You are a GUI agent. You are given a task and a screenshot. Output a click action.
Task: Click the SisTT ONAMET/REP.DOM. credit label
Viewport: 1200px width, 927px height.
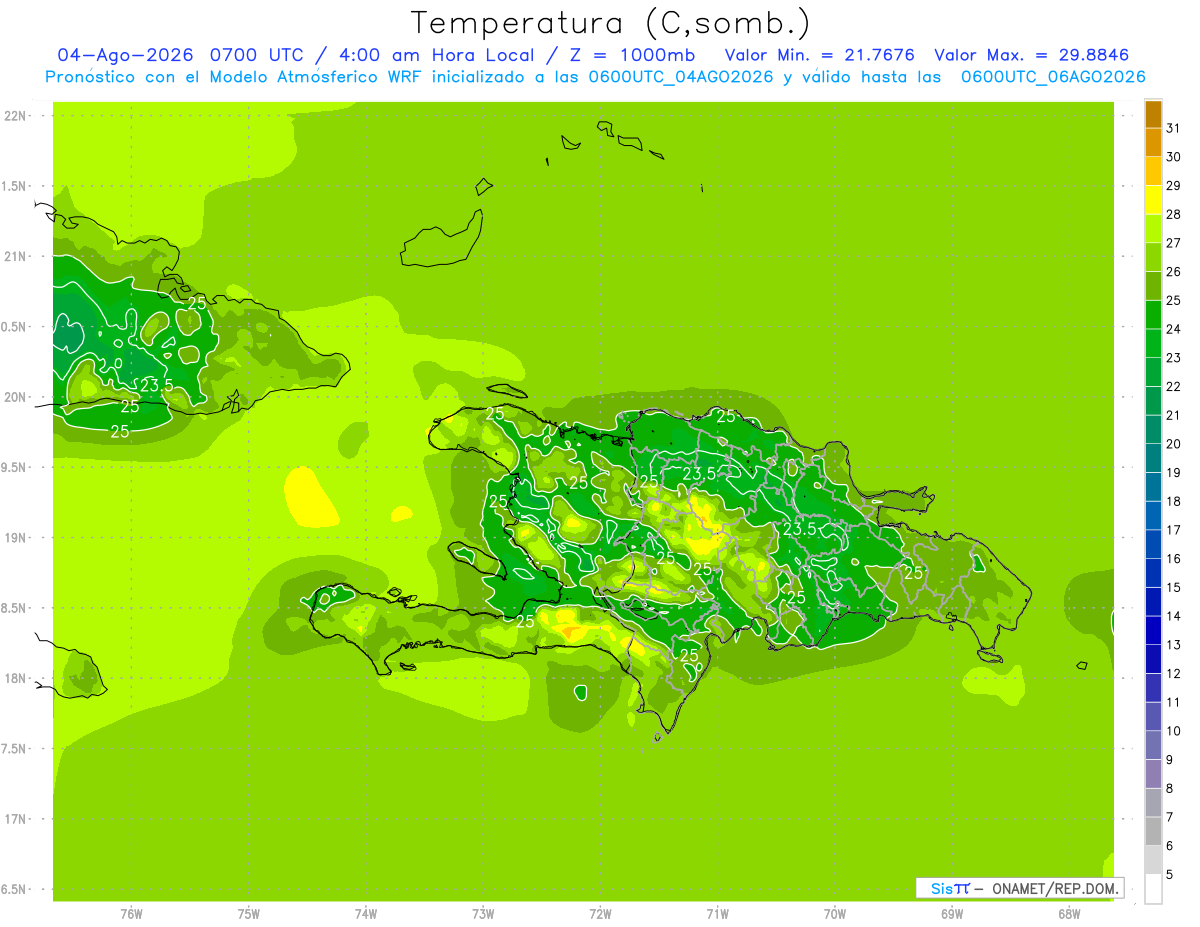1020,888
